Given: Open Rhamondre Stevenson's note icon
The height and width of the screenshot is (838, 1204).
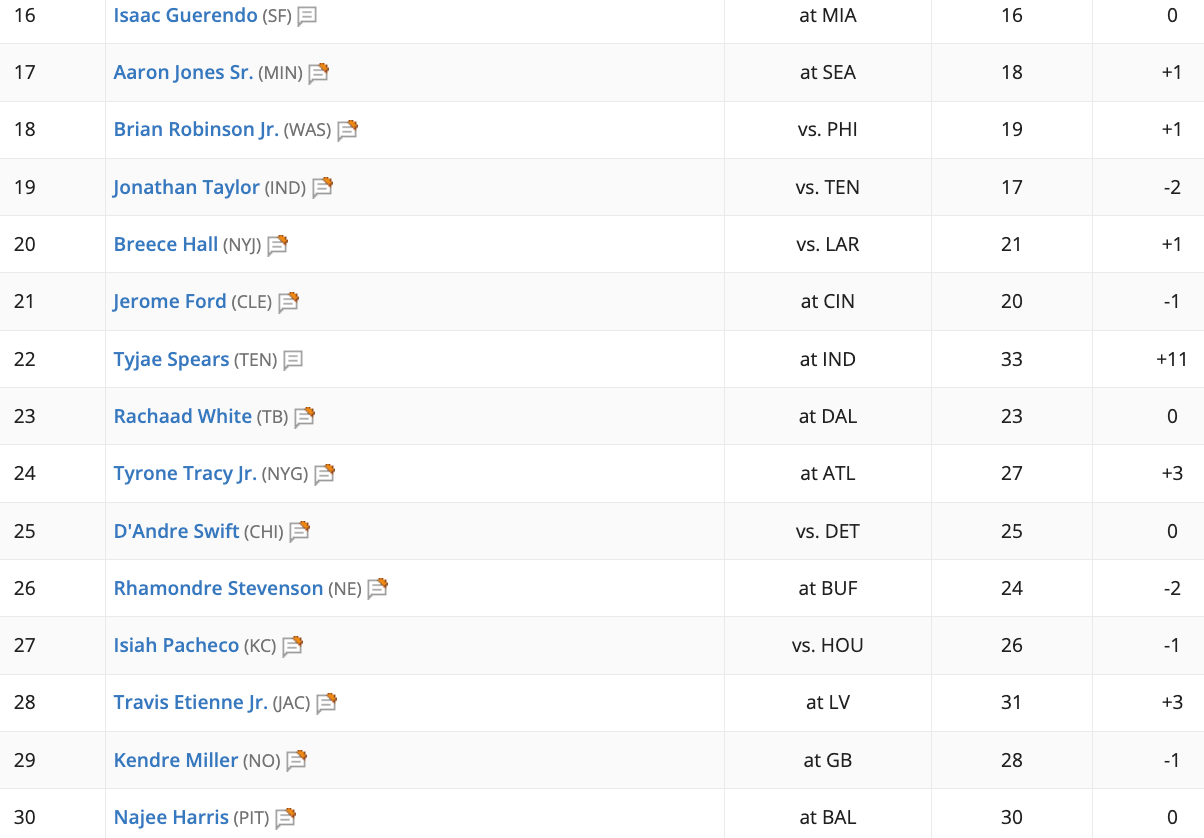Looking at the screenshot, I should [x=377, y=589].
